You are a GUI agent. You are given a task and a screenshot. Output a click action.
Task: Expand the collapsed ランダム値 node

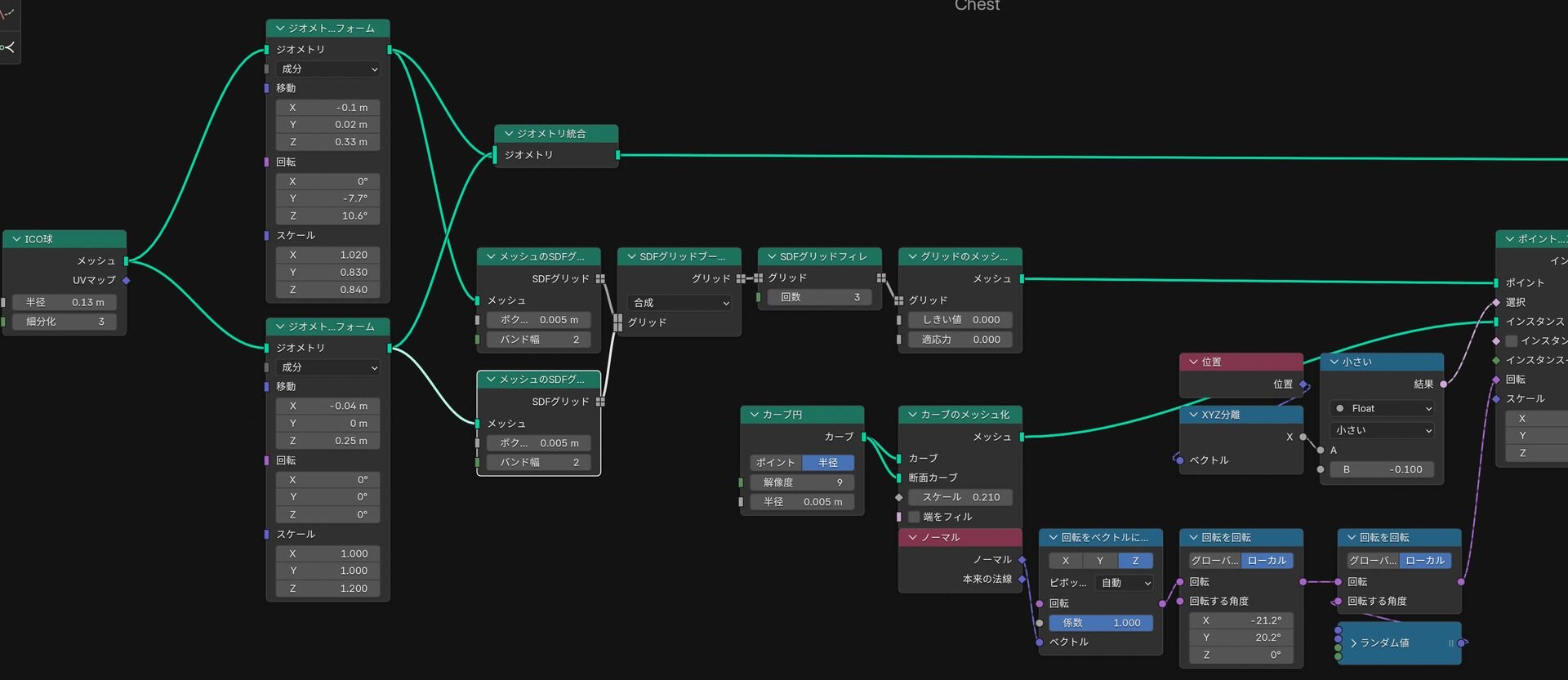point(1354,643)
